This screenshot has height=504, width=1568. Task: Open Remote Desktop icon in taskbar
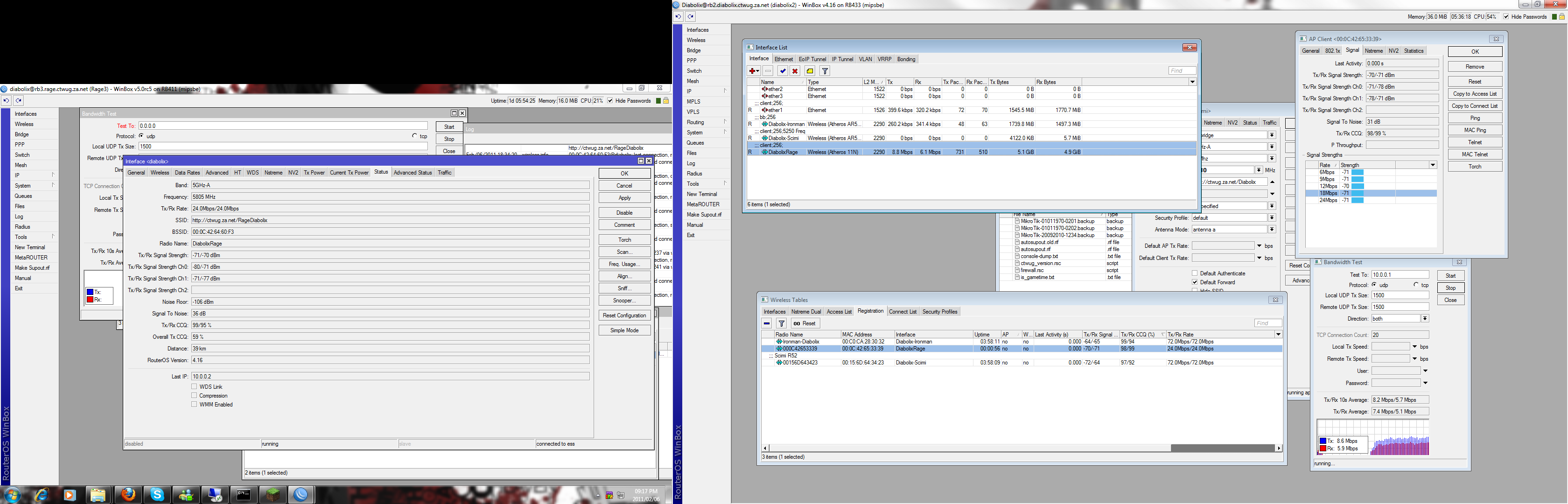pos(216,494)
